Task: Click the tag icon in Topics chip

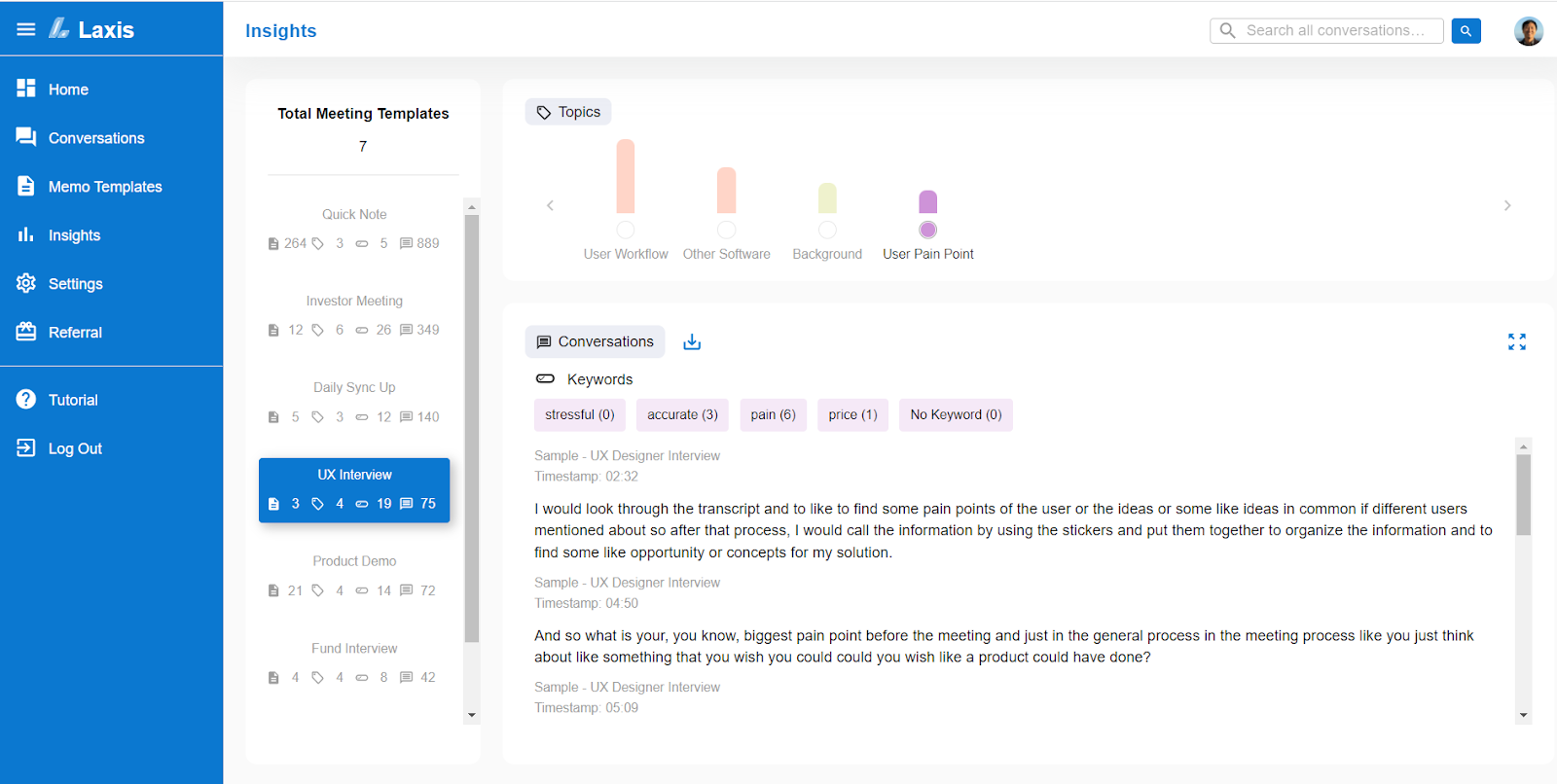Action: click(x=544, y=113)
